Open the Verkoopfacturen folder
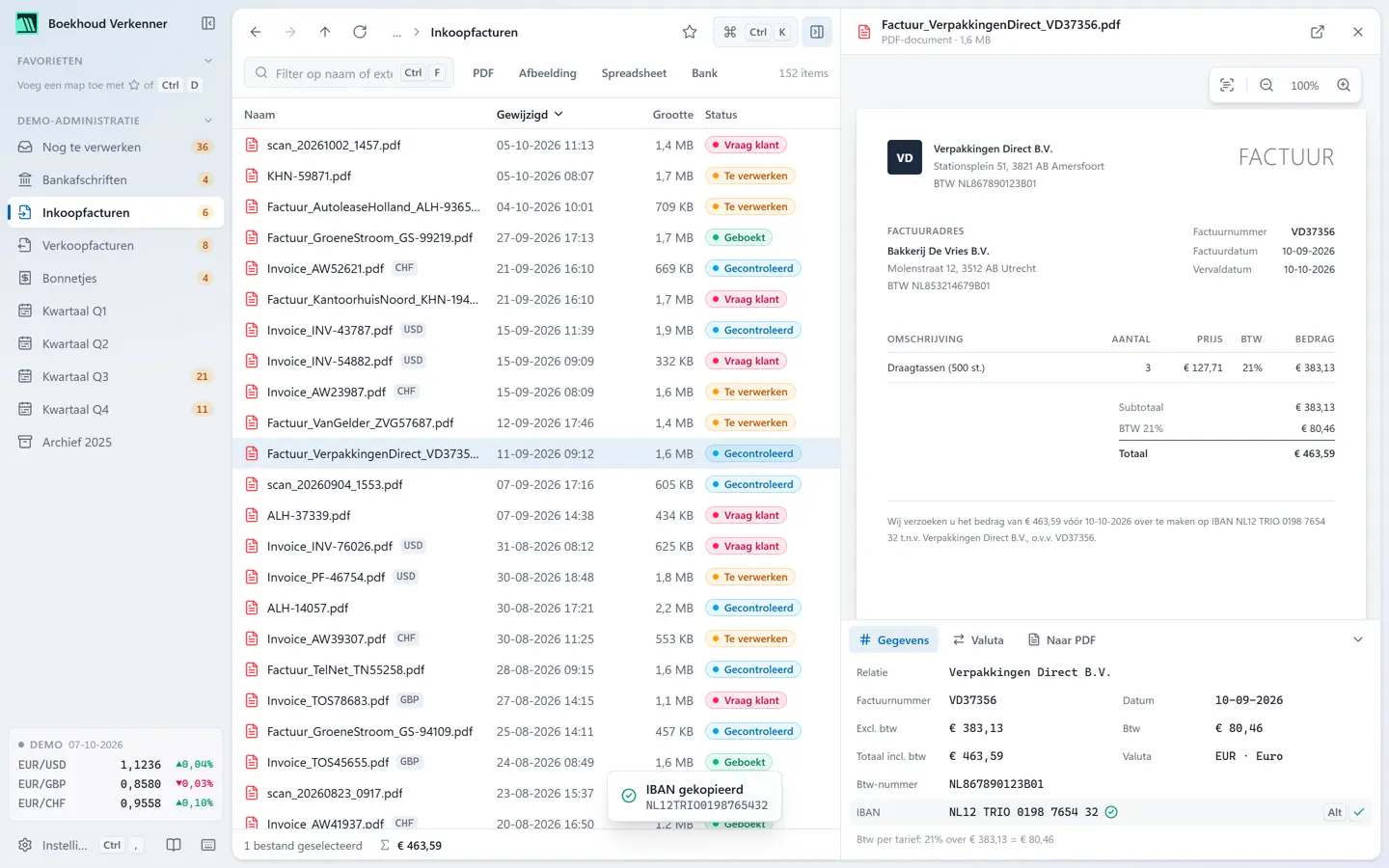The height and width of the screenshot is (868, 1389). pyautogui.click(x=116, y=245)
